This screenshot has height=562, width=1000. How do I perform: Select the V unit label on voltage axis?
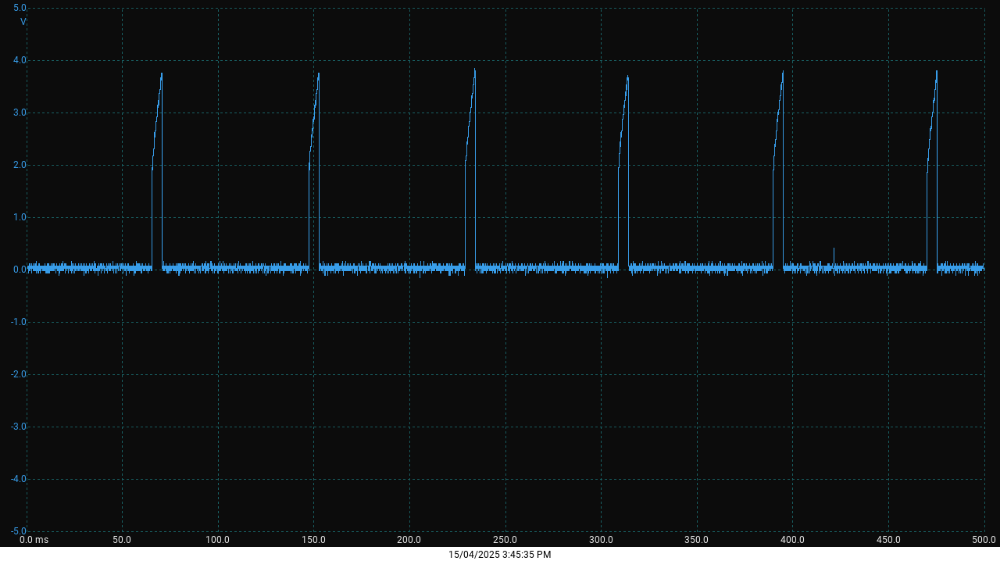[23, 21]
